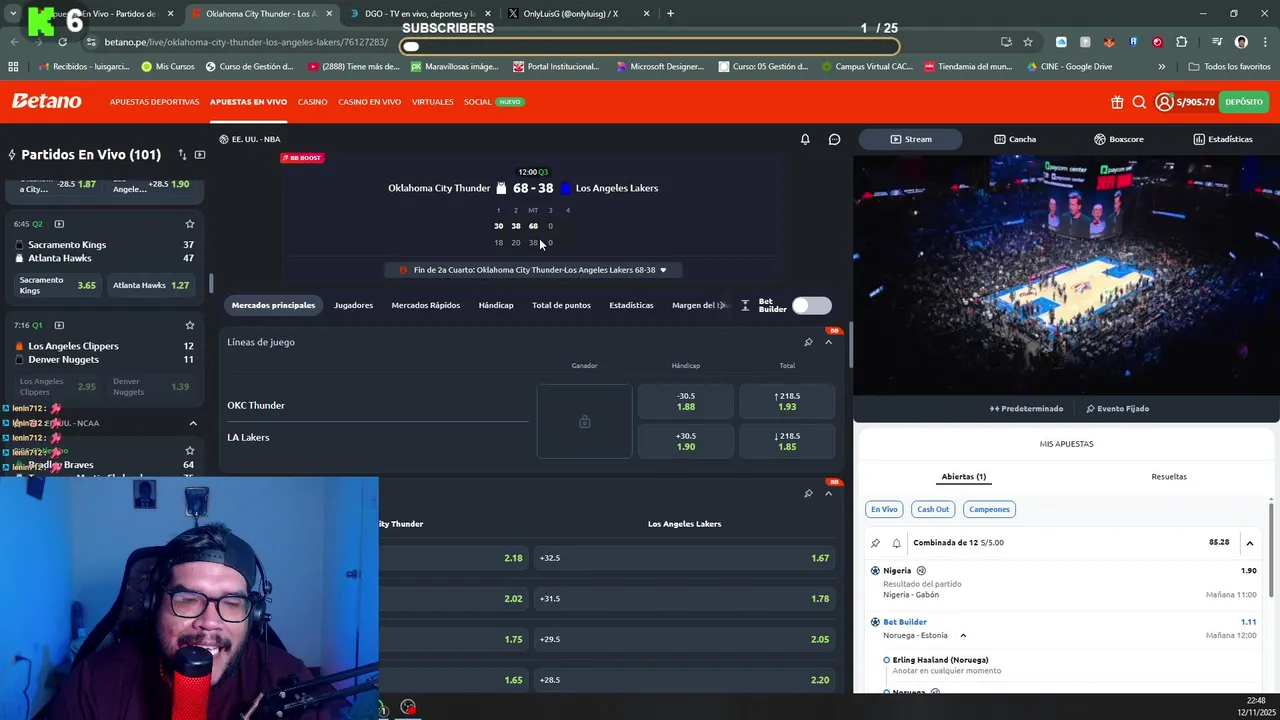Show the Resueltas bets tab
Viewport: 1280px width, 720px height.
coord(1169,477)
